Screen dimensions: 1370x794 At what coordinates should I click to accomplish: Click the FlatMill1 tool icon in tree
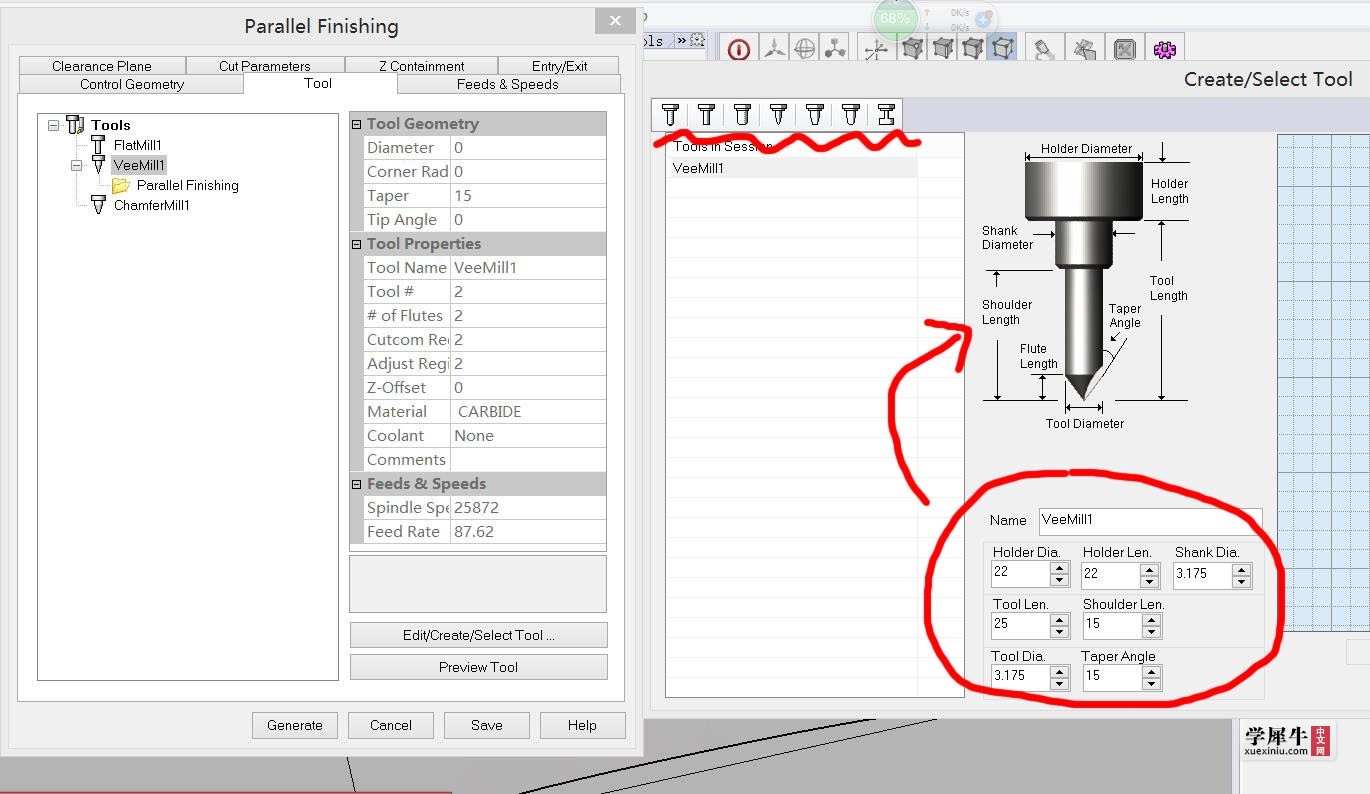(98, 145)
